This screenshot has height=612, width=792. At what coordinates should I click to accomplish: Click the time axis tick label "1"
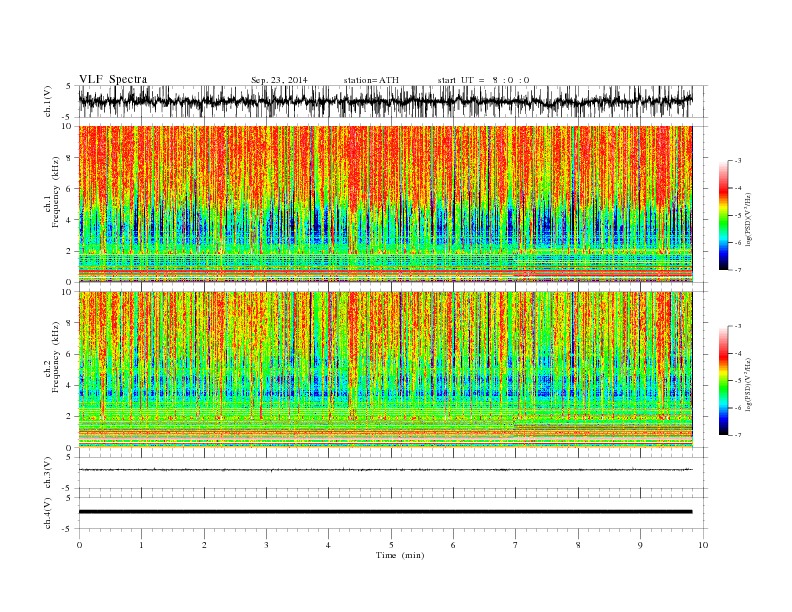coord(141,545)
